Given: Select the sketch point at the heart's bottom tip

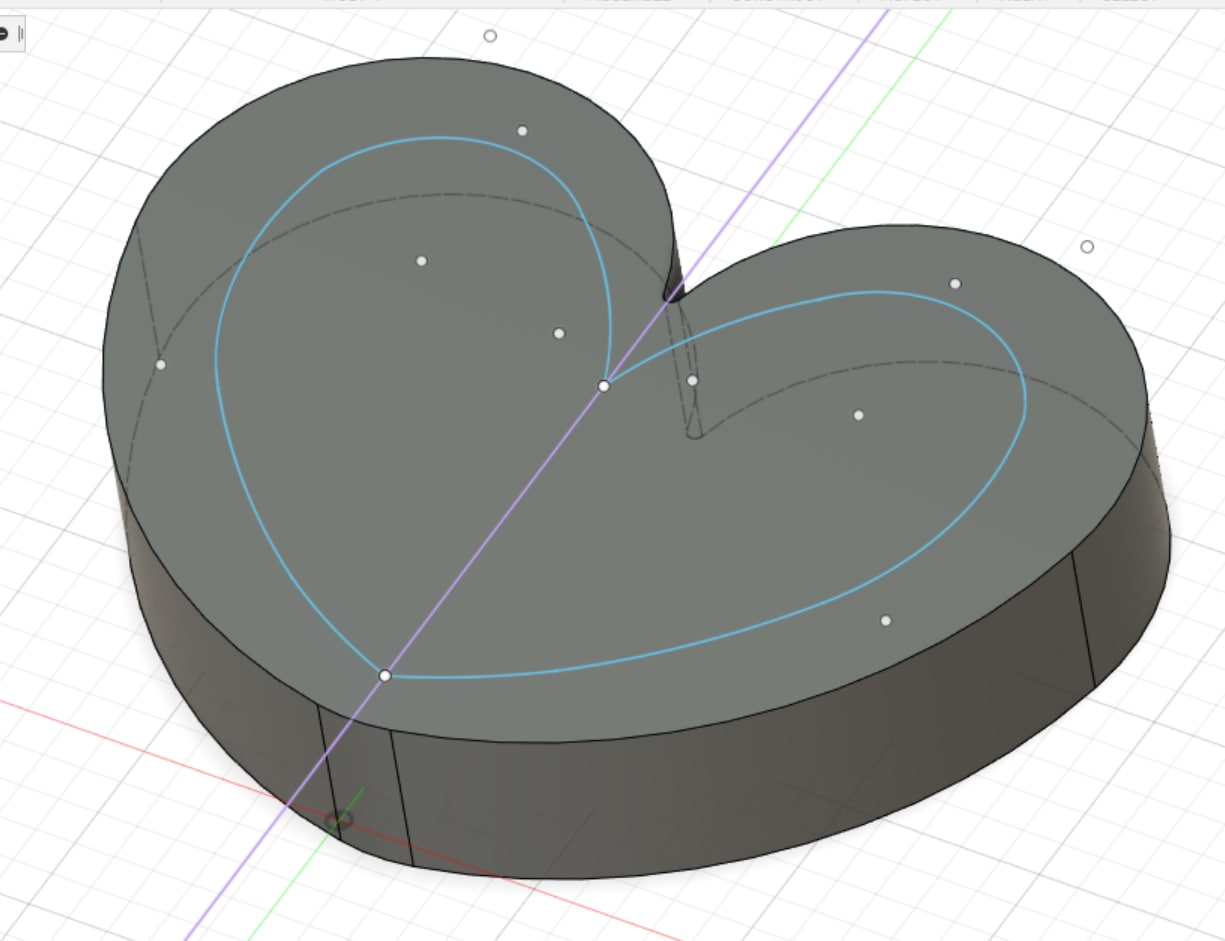Looking at the screenshot, I should [385, 676].
